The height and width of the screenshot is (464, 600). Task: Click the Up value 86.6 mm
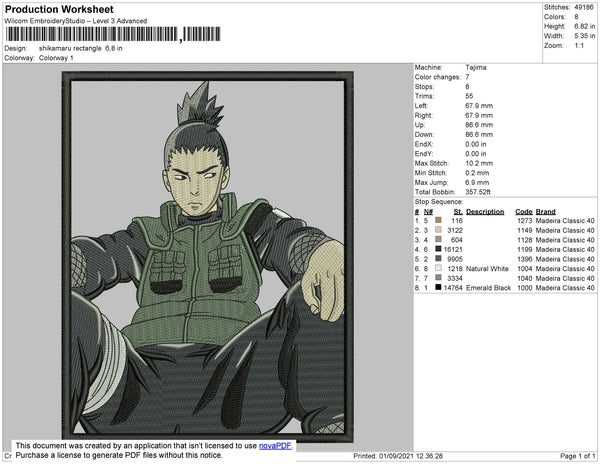[479, 125]
